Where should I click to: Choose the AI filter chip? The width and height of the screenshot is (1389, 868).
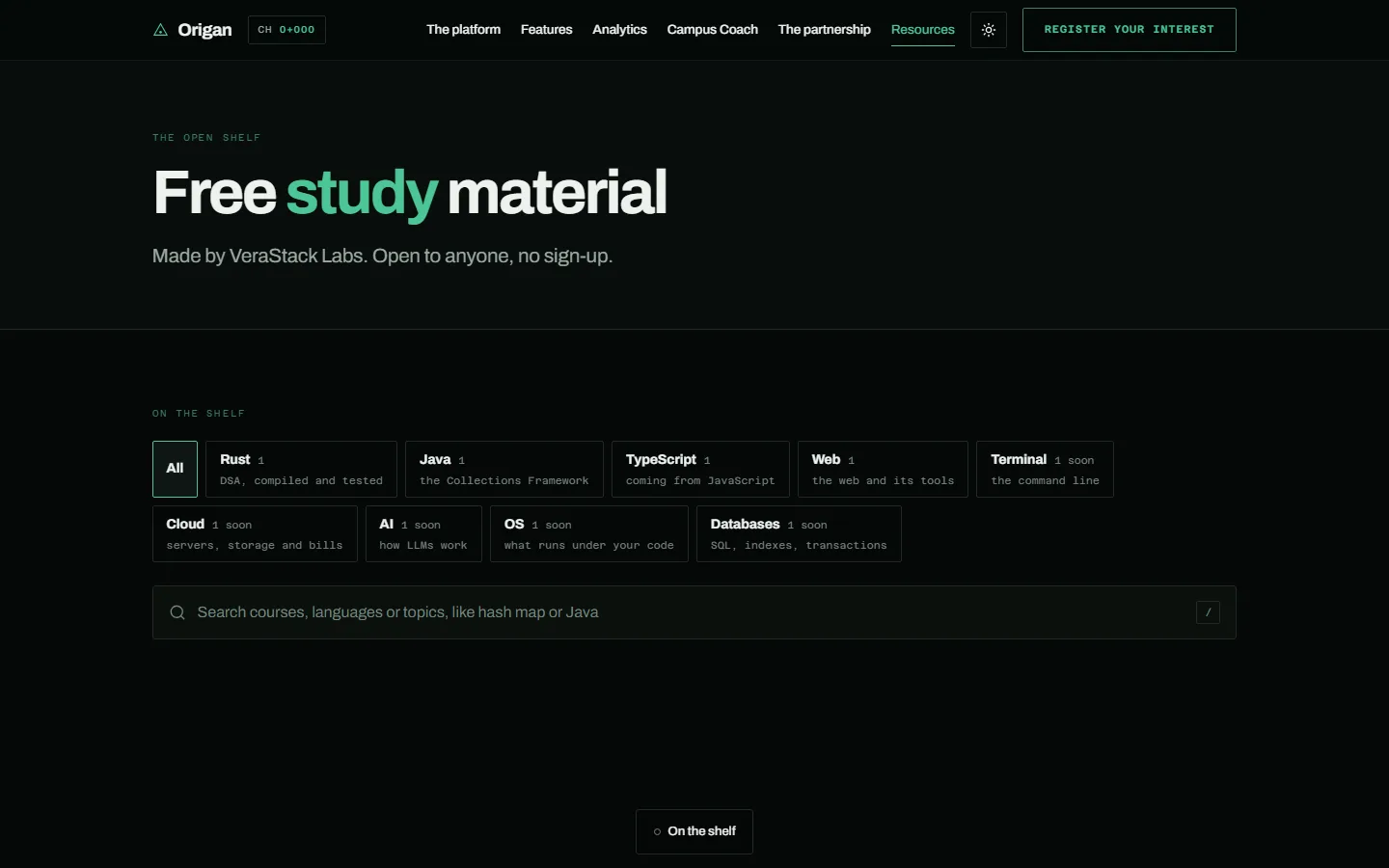click(423, 533)
